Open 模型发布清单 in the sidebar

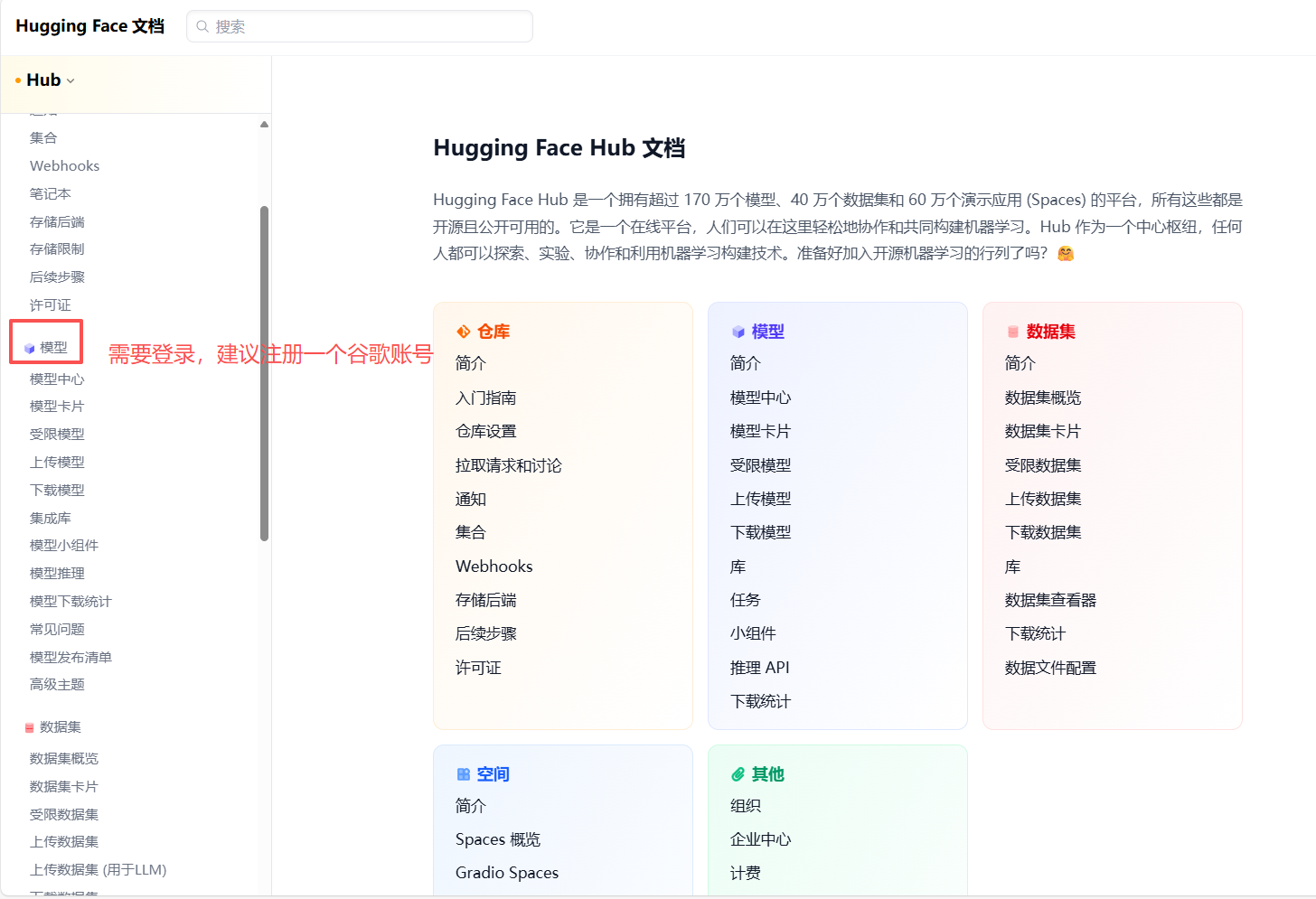click(x=70, y=658)
